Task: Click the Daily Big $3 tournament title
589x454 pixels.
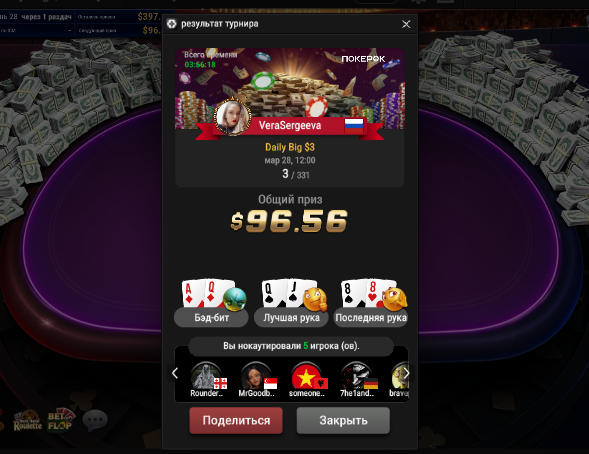Action: pos(290,147)
